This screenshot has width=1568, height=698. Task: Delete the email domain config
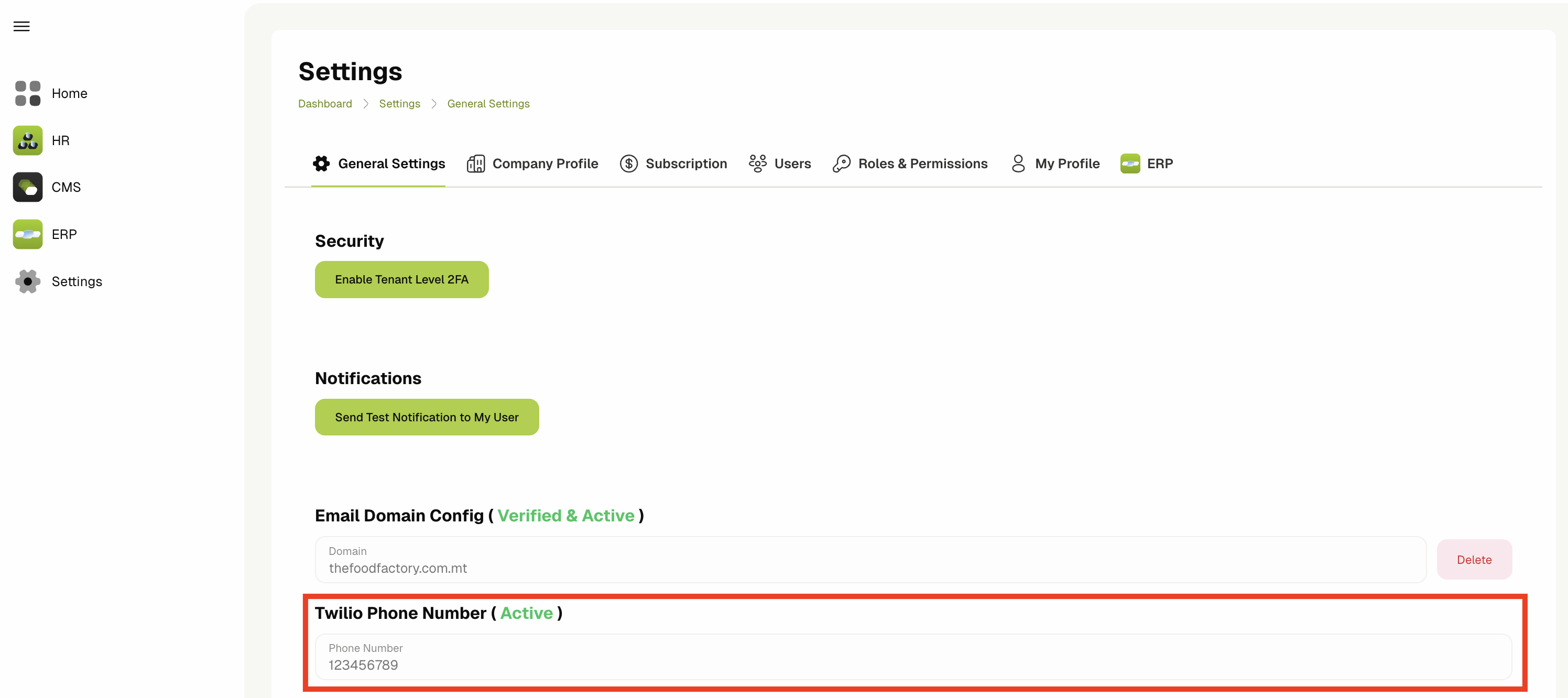pyautogui.click(x=1474, y=559)
